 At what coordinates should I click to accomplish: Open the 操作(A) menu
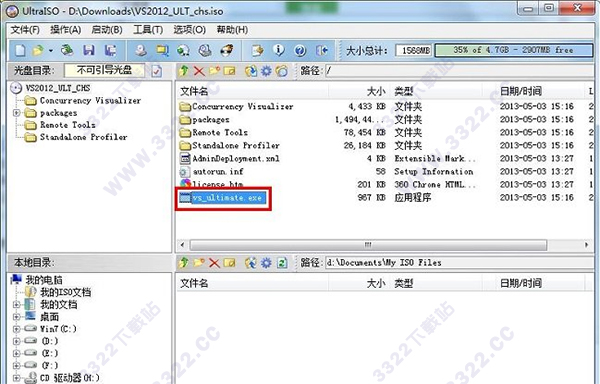65,30
